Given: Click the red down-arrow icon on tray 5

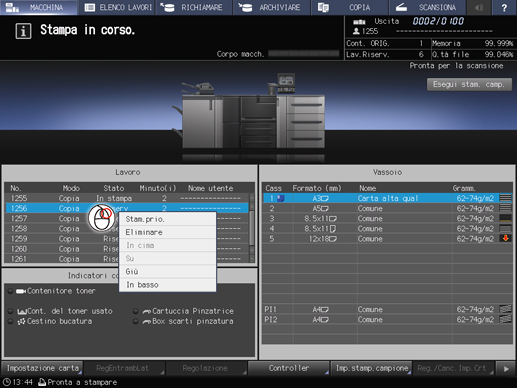Looking at the screenshot, I should (505, 238).
